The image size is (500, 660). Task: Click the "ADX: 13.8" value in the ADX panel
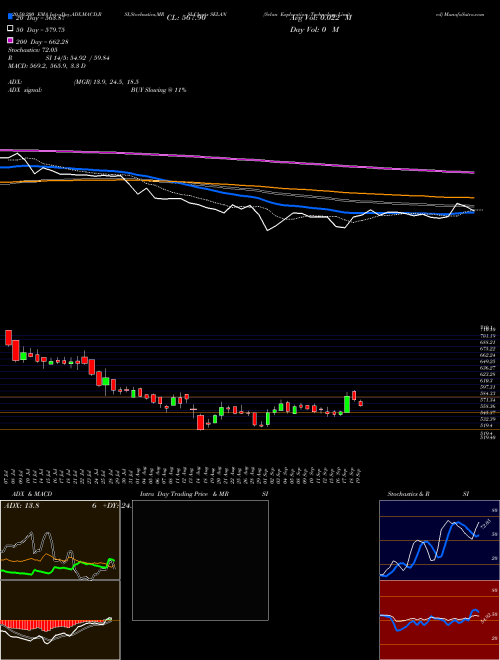coord(21,506)
